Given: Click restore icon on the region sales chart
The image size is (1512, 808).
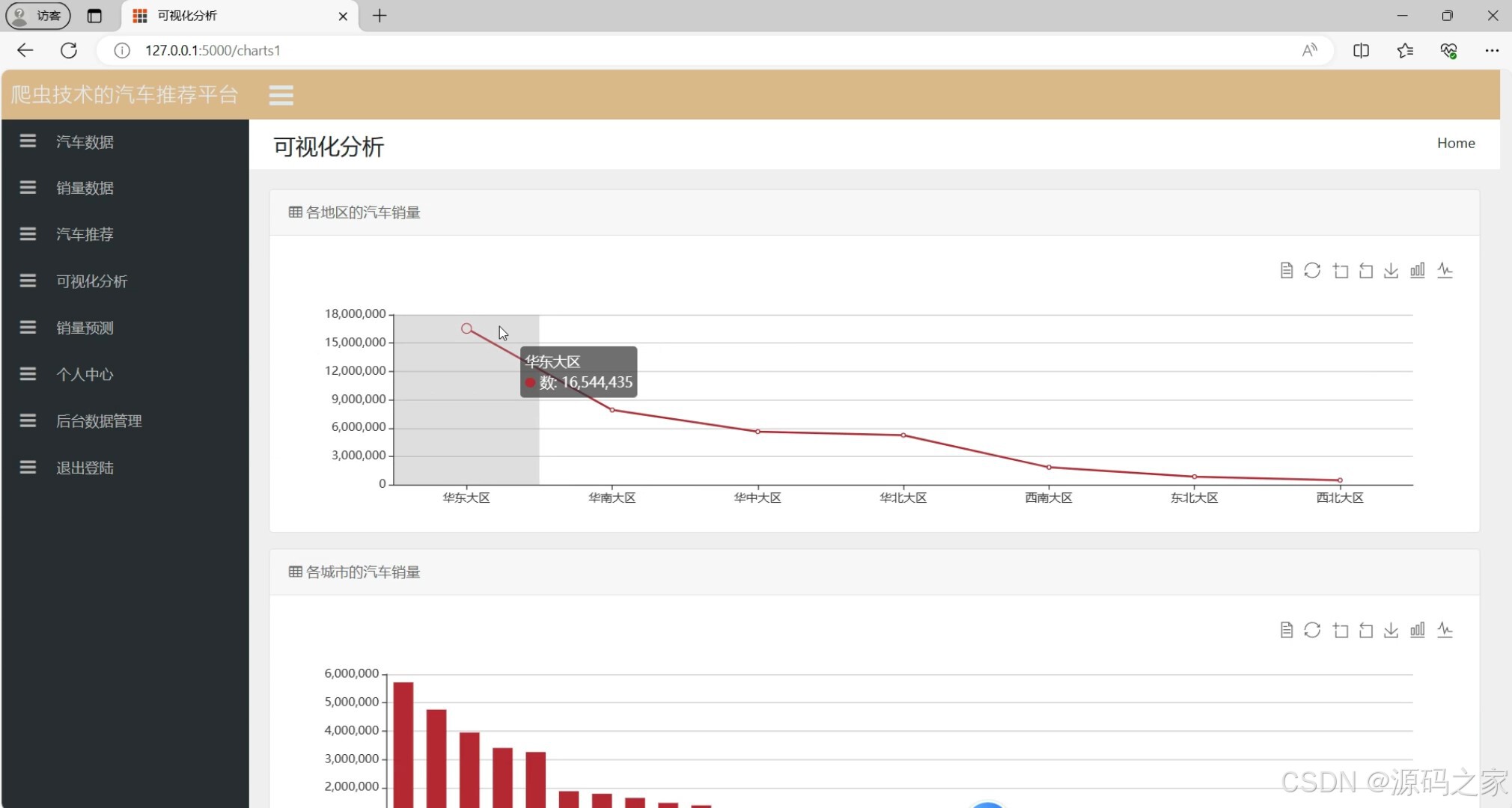Looking at the screenshot, I should tap(1312, 271).
